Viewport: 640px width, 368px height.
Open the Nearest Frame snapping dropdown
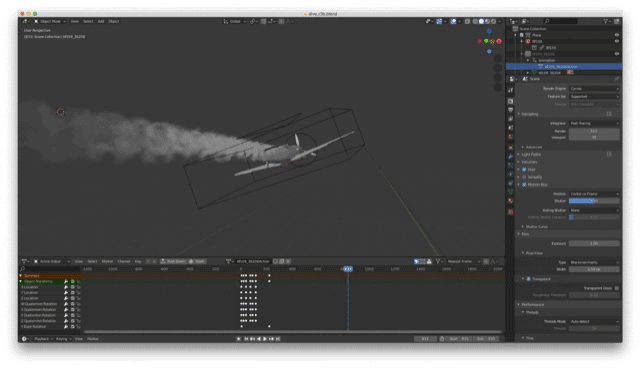coord(463,261)
